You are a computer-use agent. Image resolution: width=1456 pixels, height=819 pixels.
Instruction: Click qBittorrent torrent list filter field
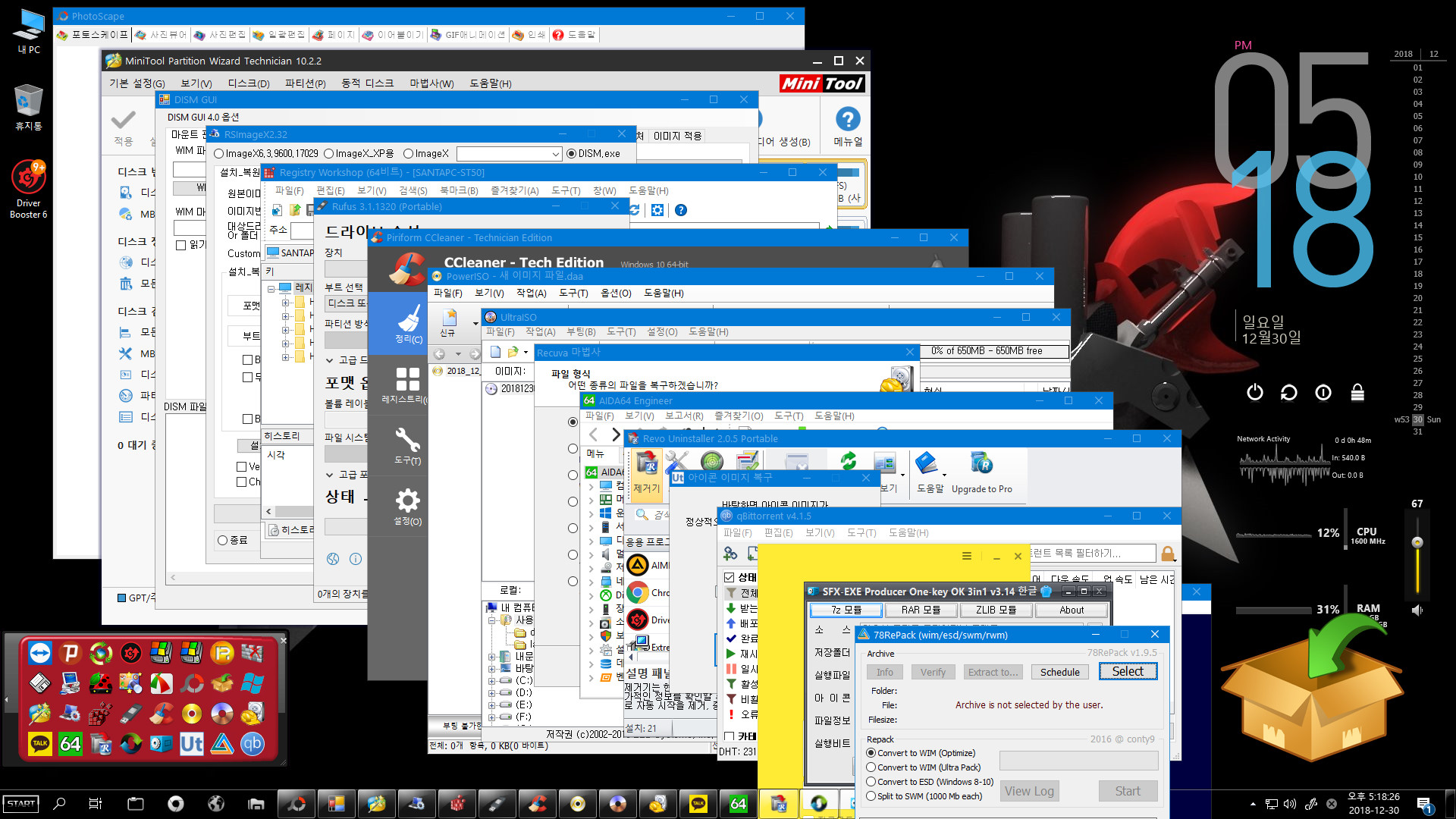(1092, 553)
